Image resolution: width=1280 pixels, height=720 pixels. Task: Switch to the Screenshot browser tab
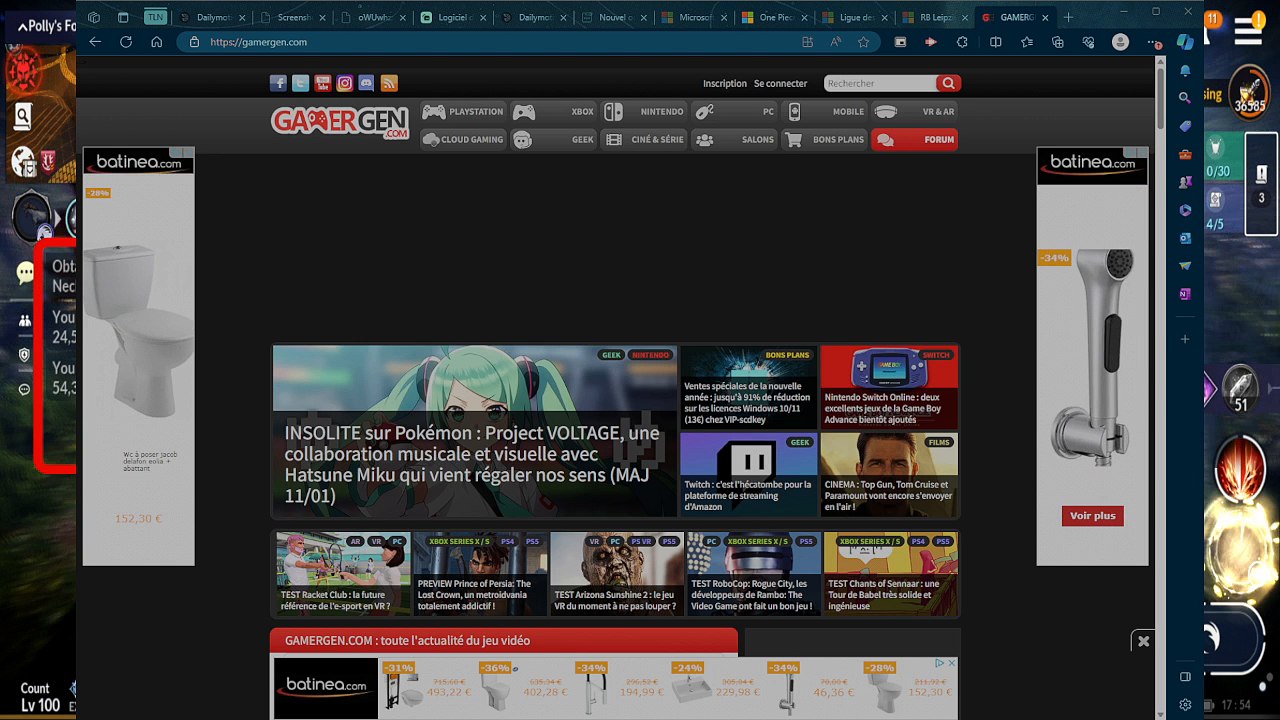pyautogui.click(x=294, y=17)
